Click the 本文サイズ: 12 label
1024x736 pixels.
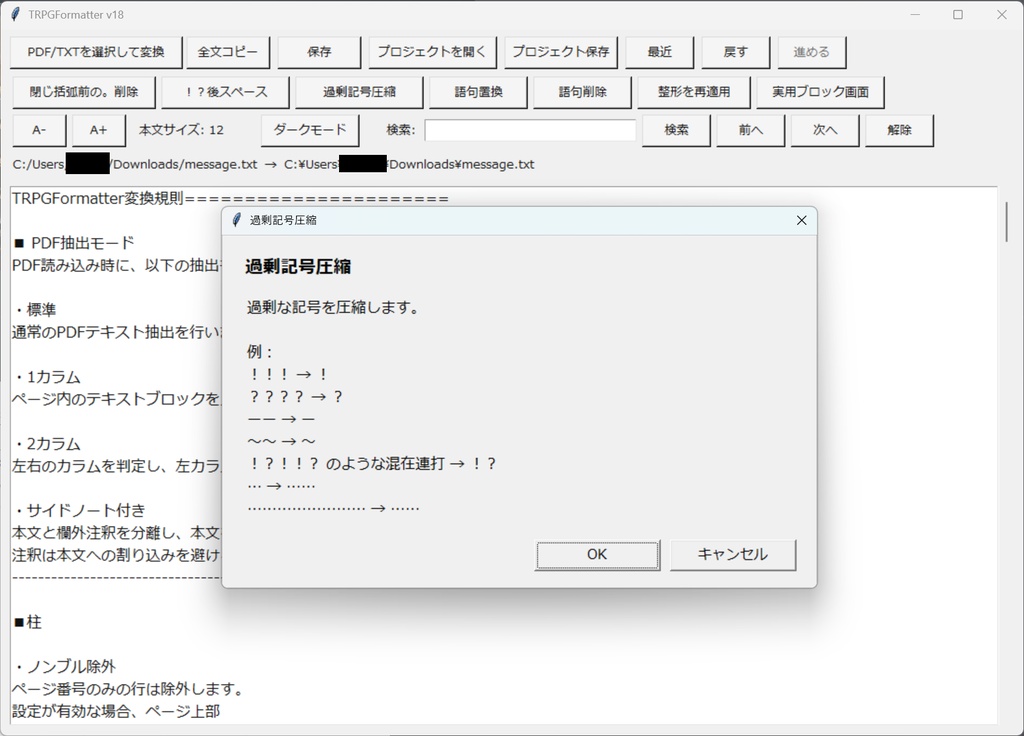click(182, 130)
